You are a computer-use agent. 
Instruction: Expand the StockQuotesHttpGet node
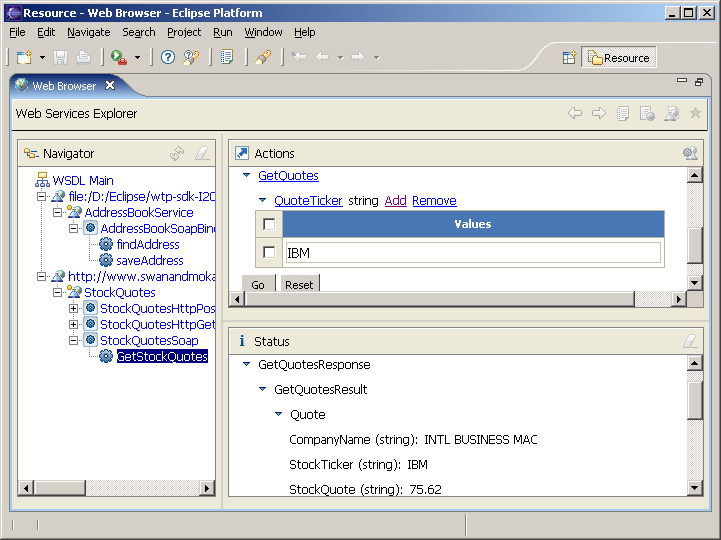pyautogui.click(x=73, y=324)
